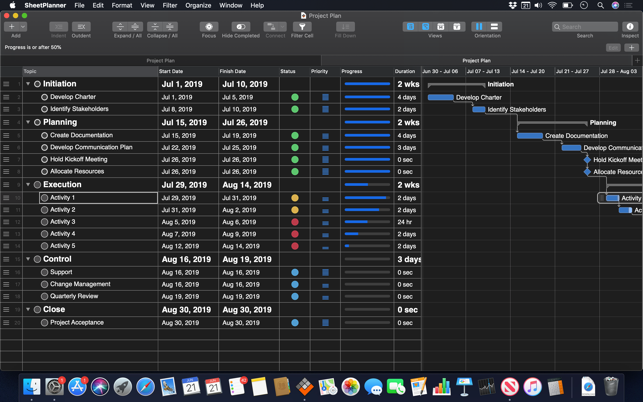The width and height of the screenshot is (643, 402).
Task: Click the Priority column header
Action: point(320,72)
